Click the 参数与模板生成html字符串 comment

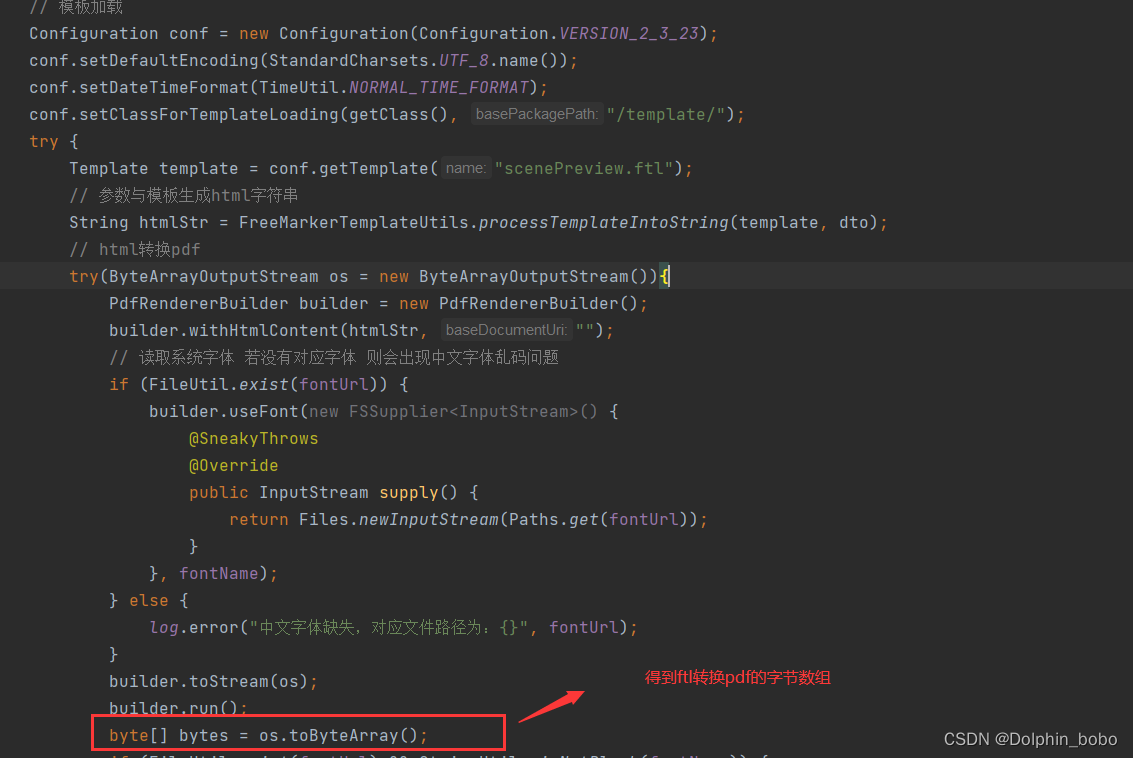(x=183, y=196)
